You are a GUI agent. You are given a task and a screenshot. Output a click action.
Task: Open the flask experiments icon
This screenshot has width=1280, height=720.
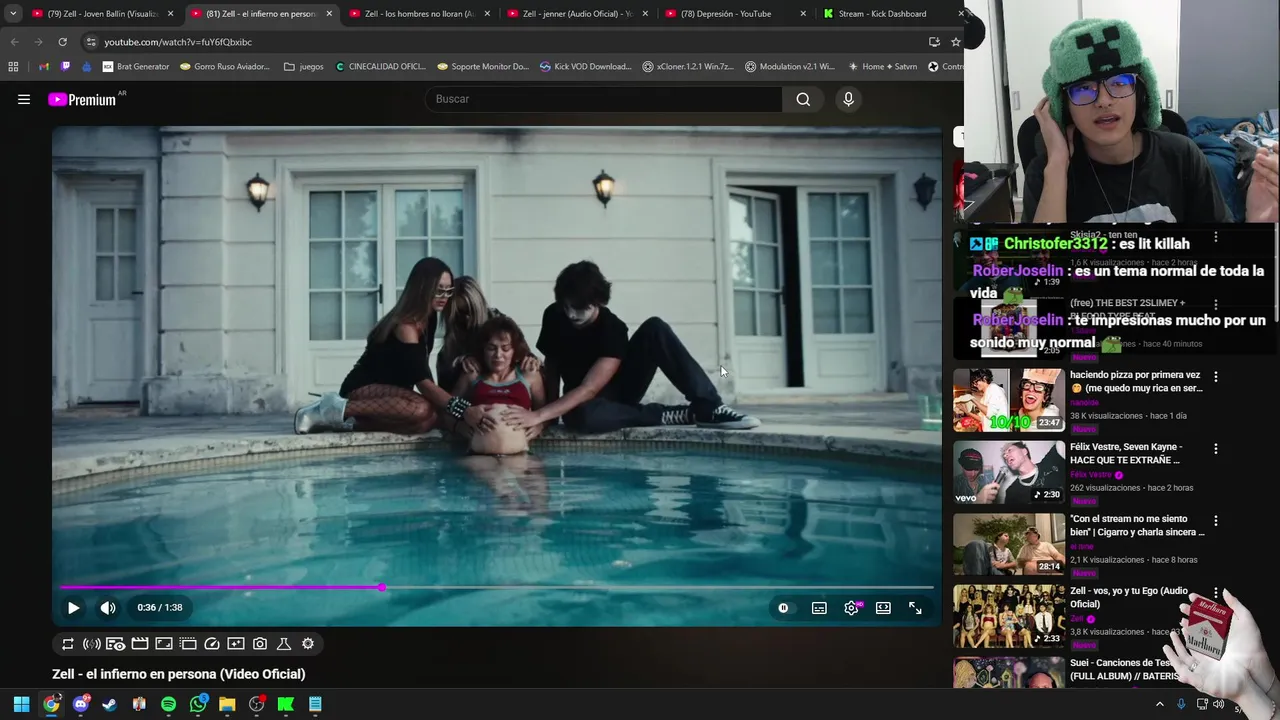click(284, 644)
